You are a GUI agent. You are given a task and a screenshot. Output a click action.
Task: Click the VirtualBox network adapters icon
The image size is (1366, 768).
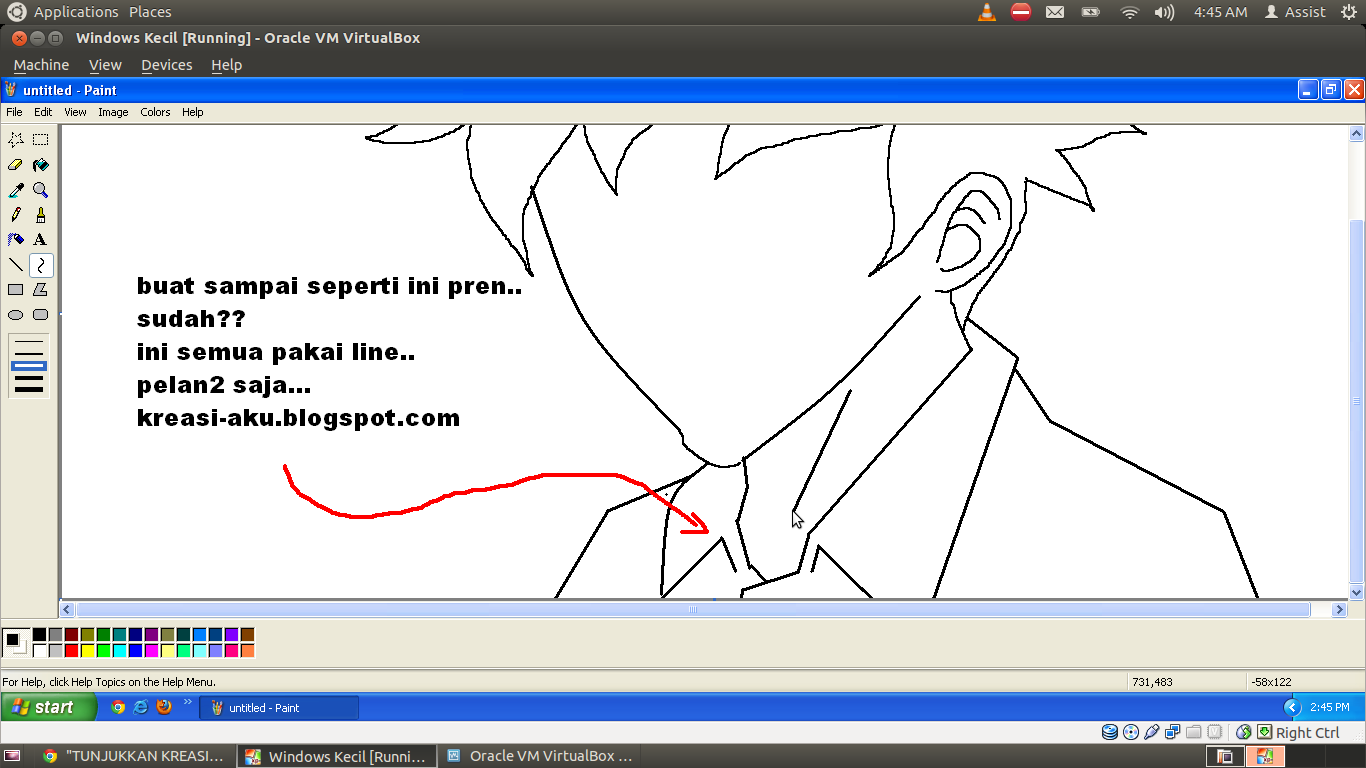[x=1173, y=732]
